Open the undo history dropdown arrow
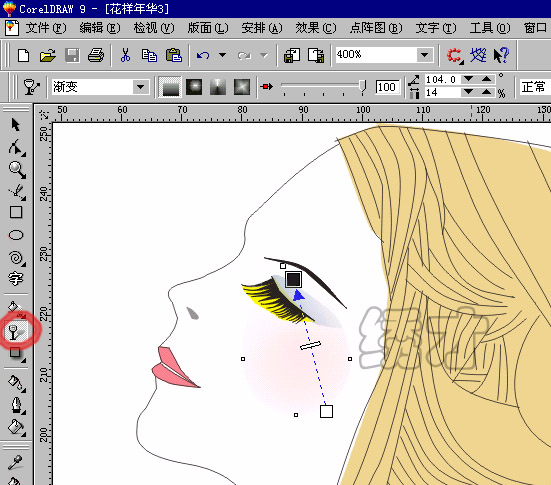 (x=222, y=55)
